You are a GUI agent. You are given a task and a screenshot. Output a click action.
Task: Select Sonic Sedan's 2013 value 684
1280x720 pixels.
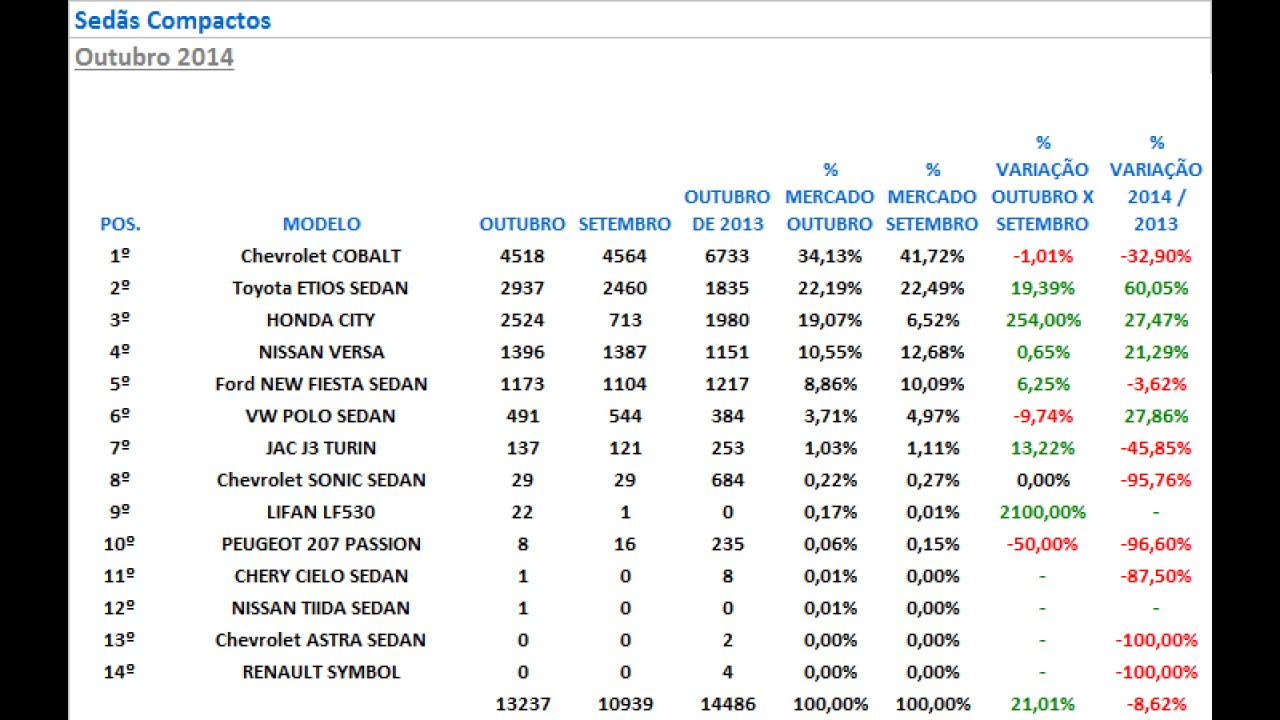pyautogui.click(x=727, y=480)
